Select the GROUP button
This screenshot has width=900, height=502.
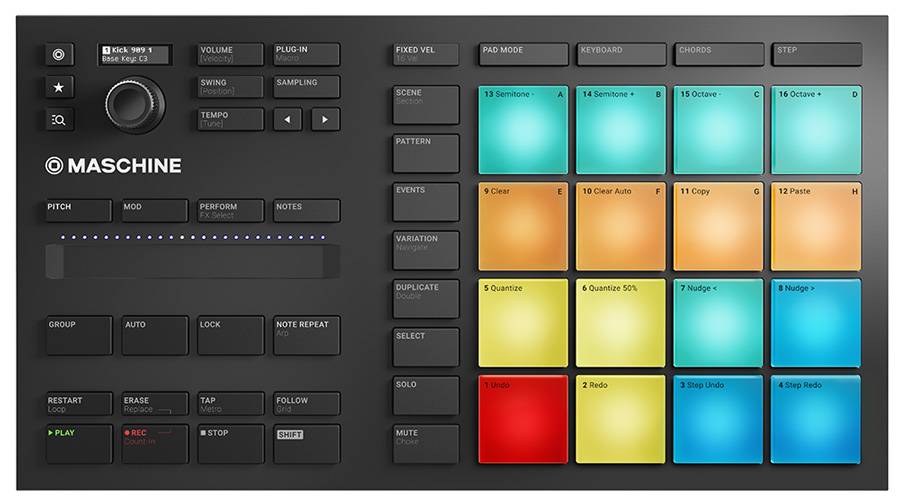79,336
